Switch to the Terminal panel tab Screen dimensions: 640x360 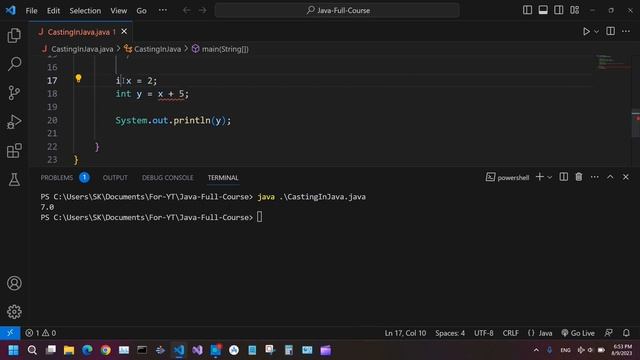click(x=223, y=178)
